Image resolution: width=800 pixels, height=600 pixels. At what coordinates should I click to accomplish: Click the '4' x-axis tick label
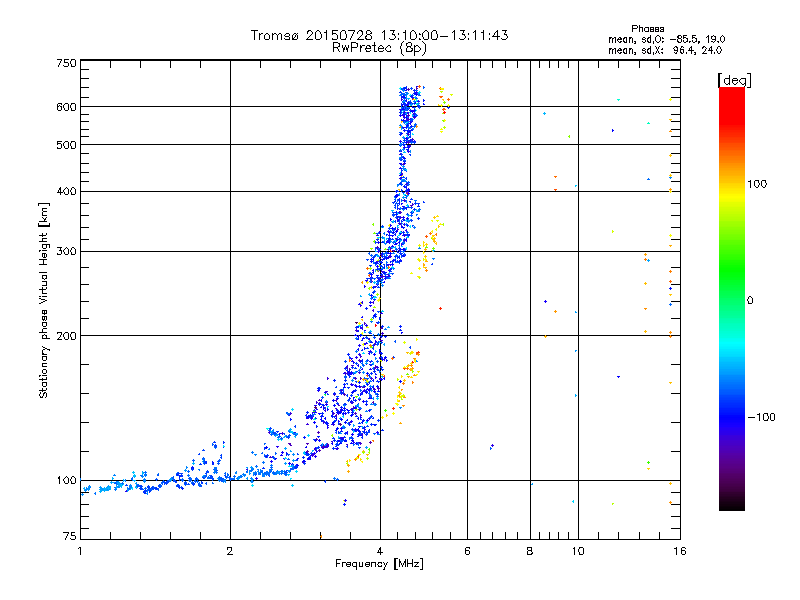click(x=380, y=551)
